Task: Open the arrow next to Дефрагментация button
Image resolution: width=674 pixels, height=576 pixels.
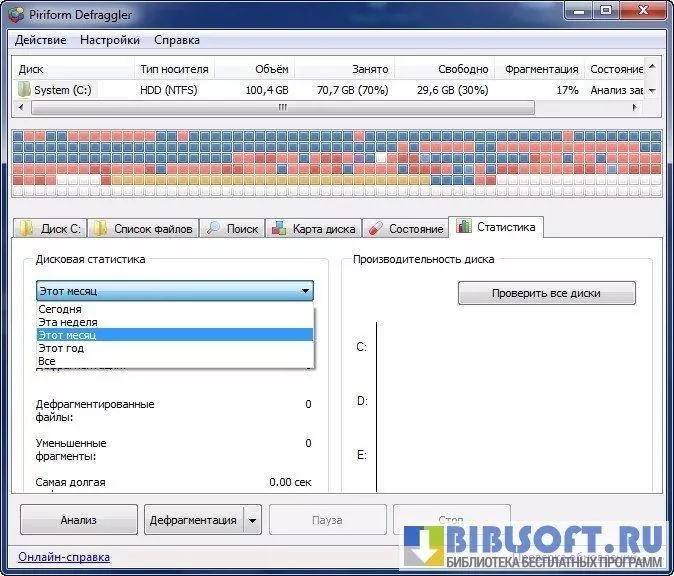Action: click(252, 520)
